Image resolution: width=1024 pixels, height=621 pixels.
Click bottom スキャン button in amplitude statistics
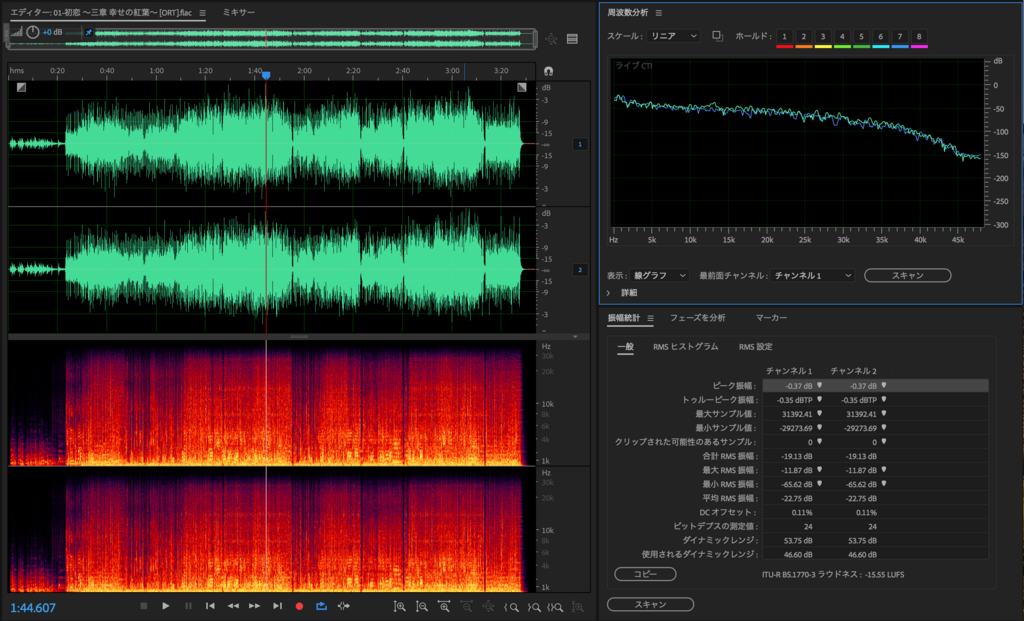coord(650,605)
